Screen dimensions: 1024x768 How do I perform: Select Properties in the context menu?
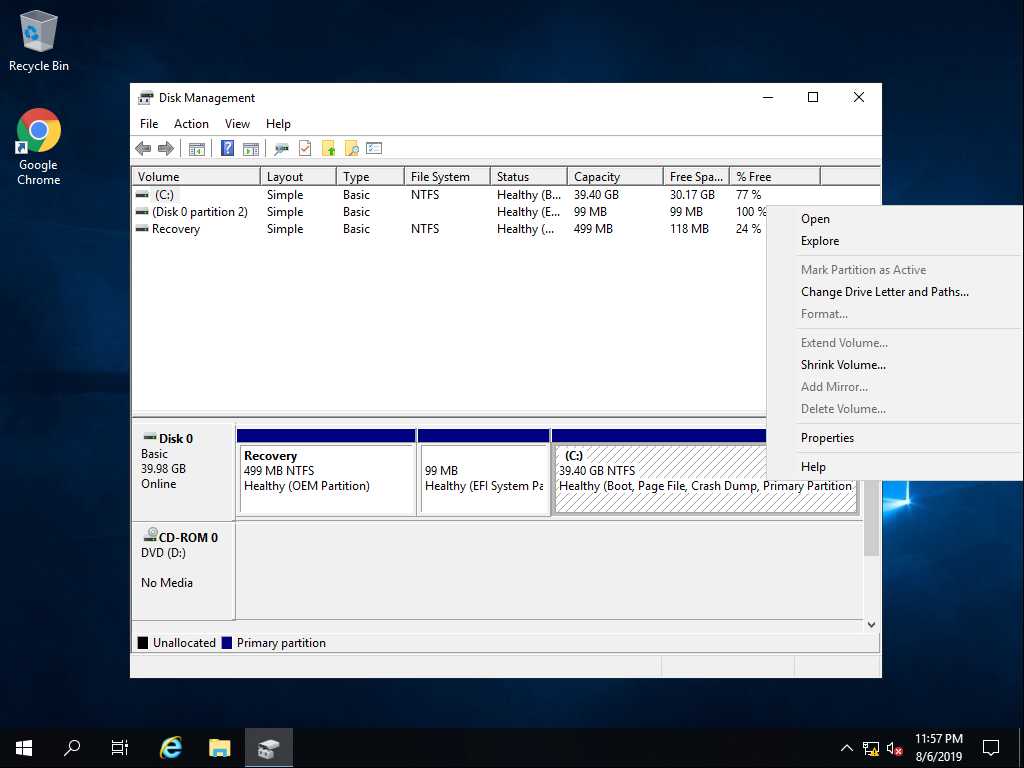827,438
